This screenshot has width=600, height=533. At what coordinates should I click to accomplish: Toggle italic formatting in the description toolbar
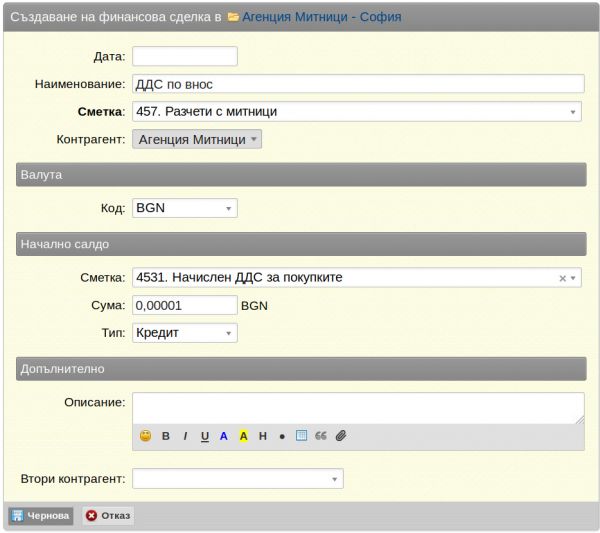(x=185, y=436)
